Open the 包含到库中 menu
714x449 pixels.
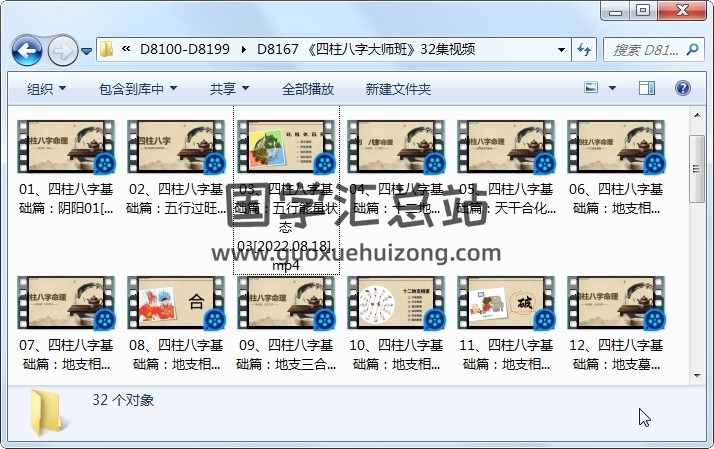[138, 89]
